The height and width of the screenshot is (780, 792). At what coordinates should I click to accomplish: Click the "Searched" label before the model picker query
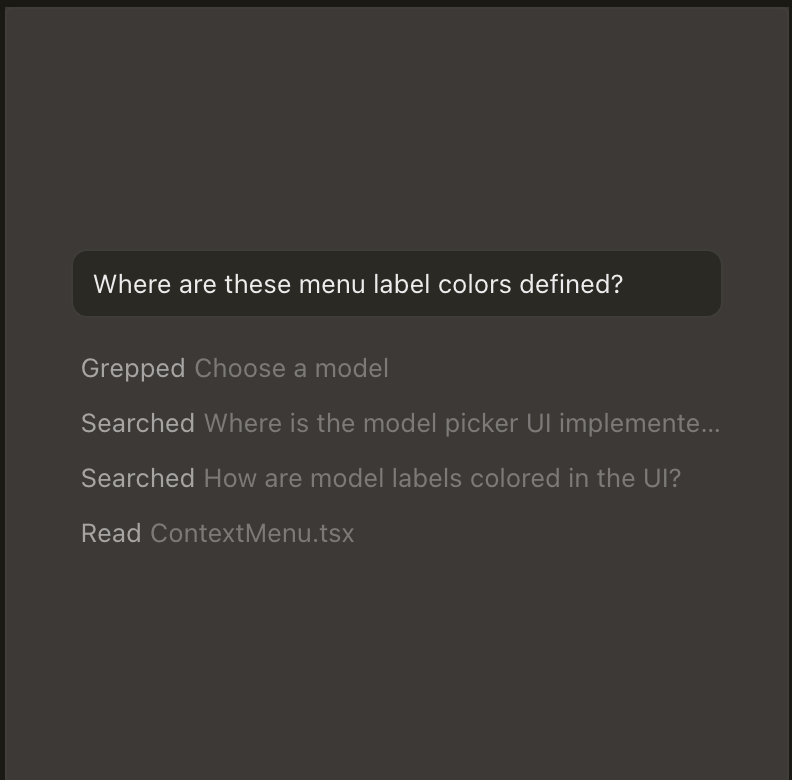pos(137,424)
